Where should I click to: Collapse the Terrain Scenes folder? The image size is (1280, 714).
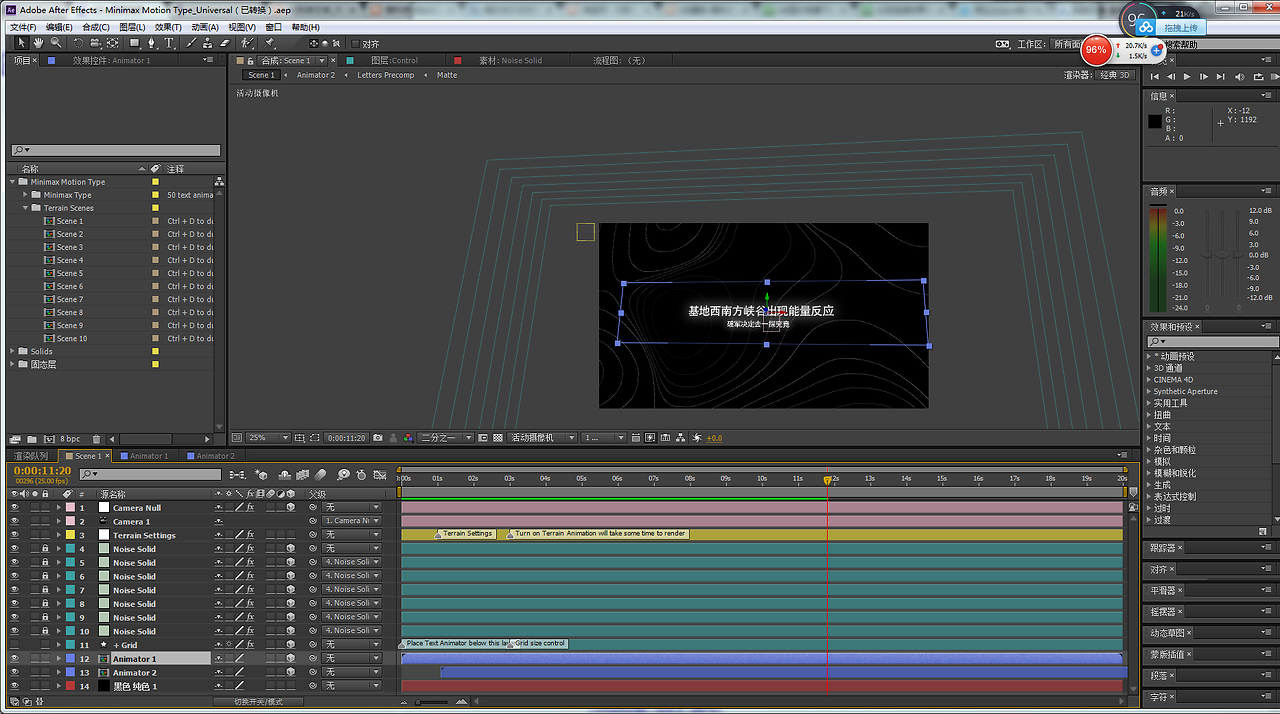click(26, 208)
